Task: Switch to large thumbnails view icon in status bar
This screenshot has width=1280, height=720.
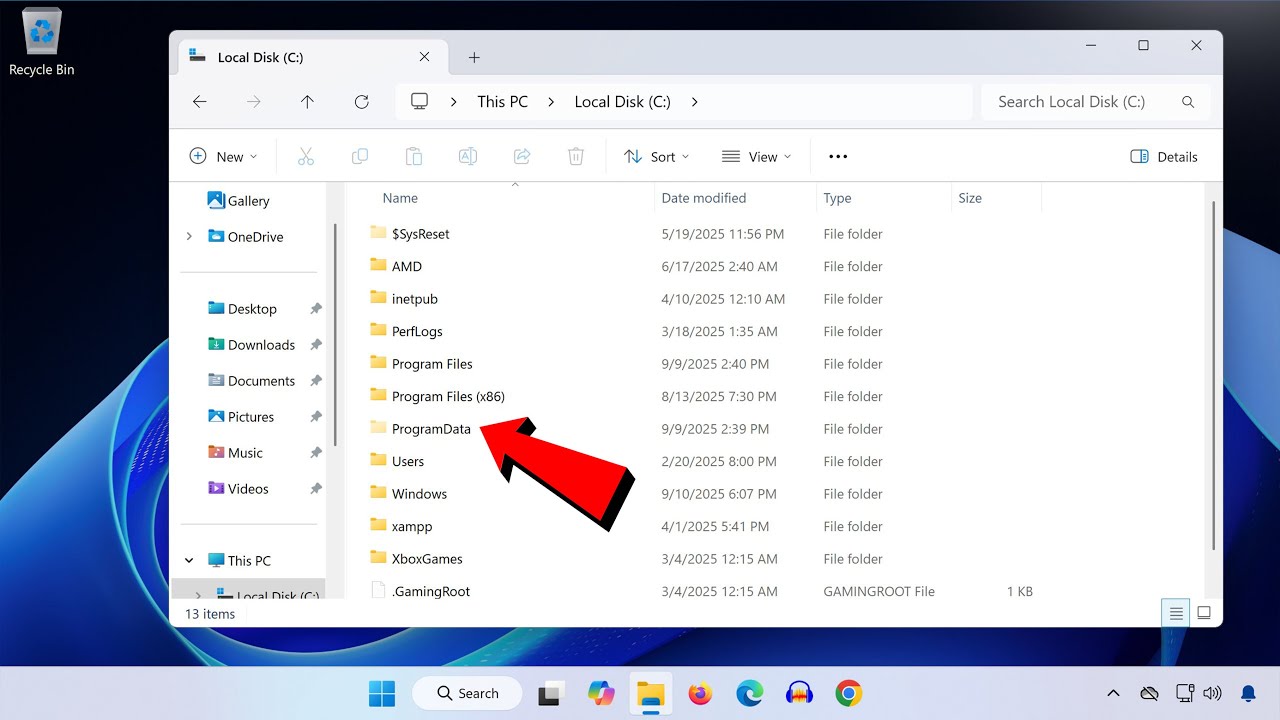Action: tap(1204, 613)
